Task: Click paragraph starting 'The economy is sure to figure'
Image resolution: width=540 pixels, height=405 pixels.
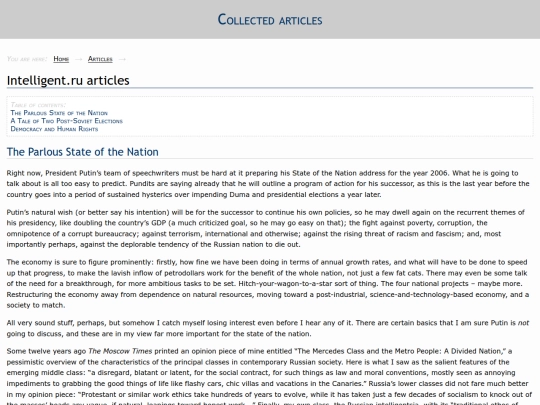Action: pyautogui.click(x=268, y=283)
